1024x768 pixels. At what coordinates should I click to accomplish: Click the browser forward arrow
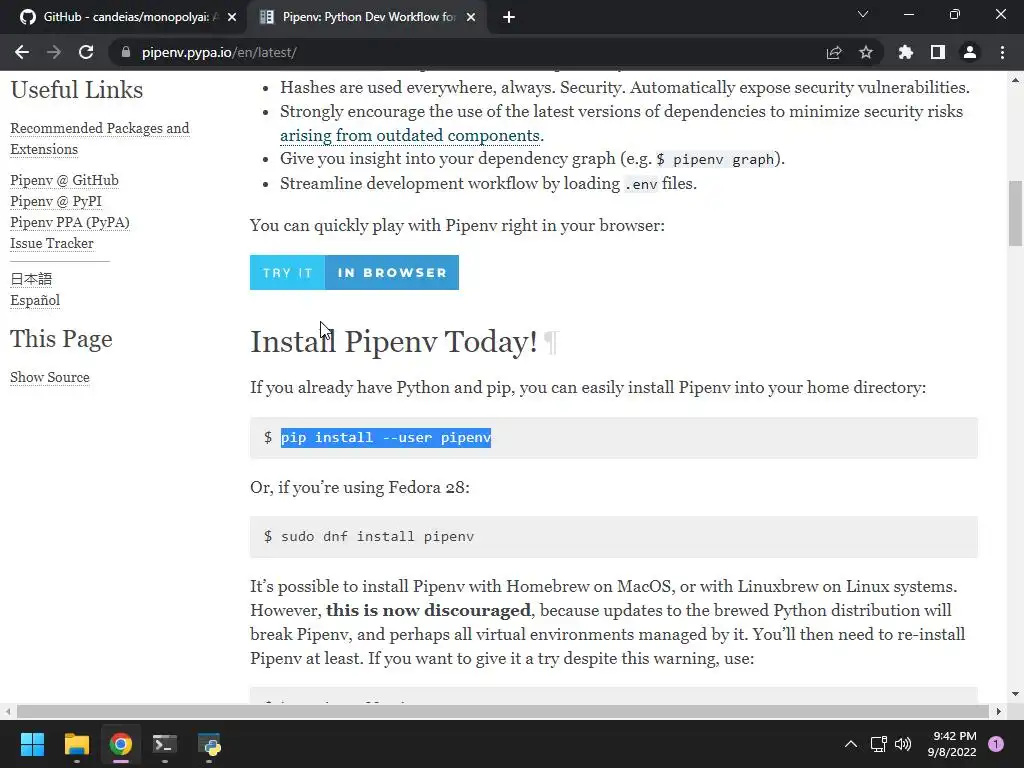(x=54, y=52)
